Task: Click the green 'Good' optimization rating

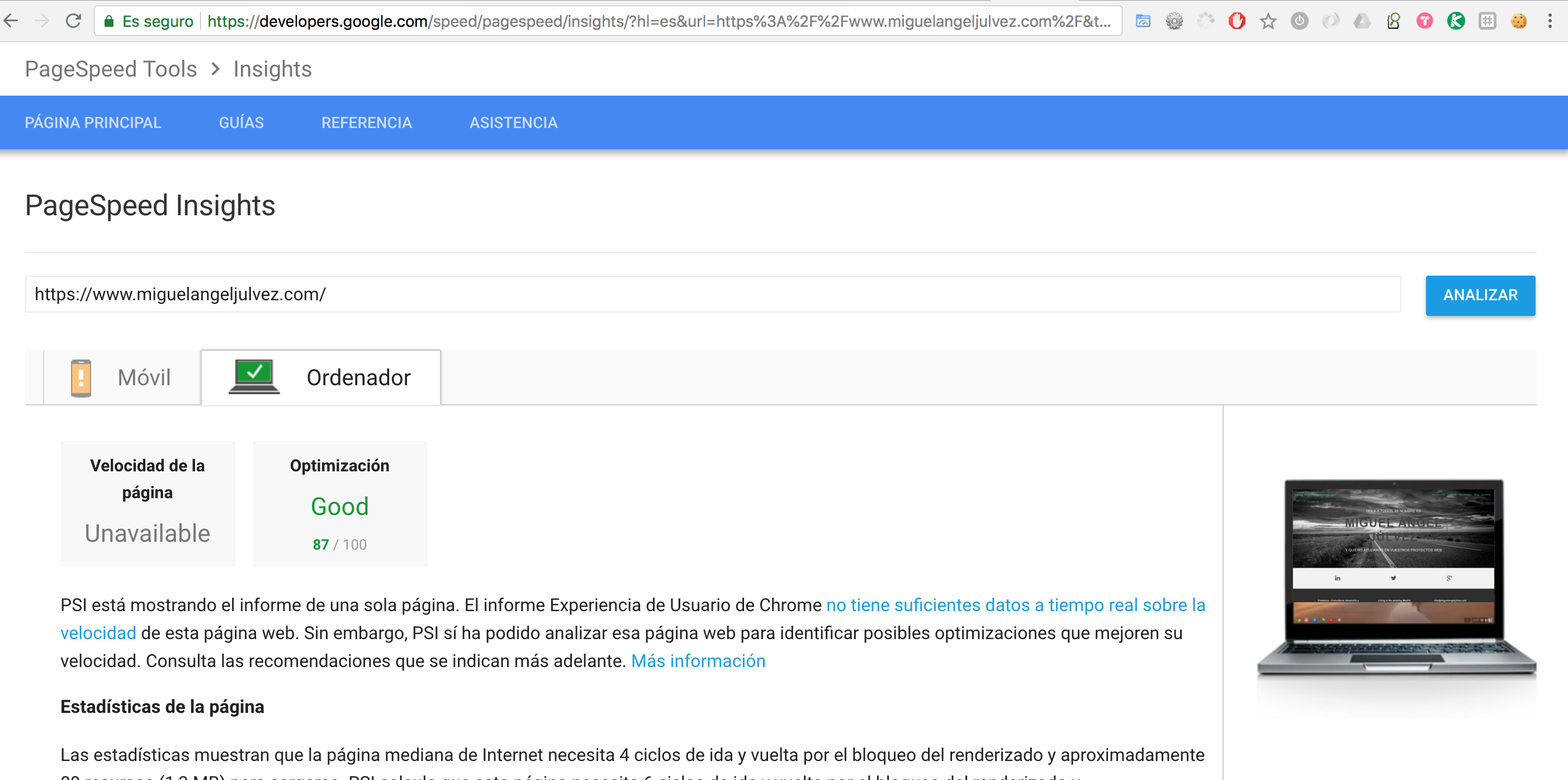Action: 340,507
